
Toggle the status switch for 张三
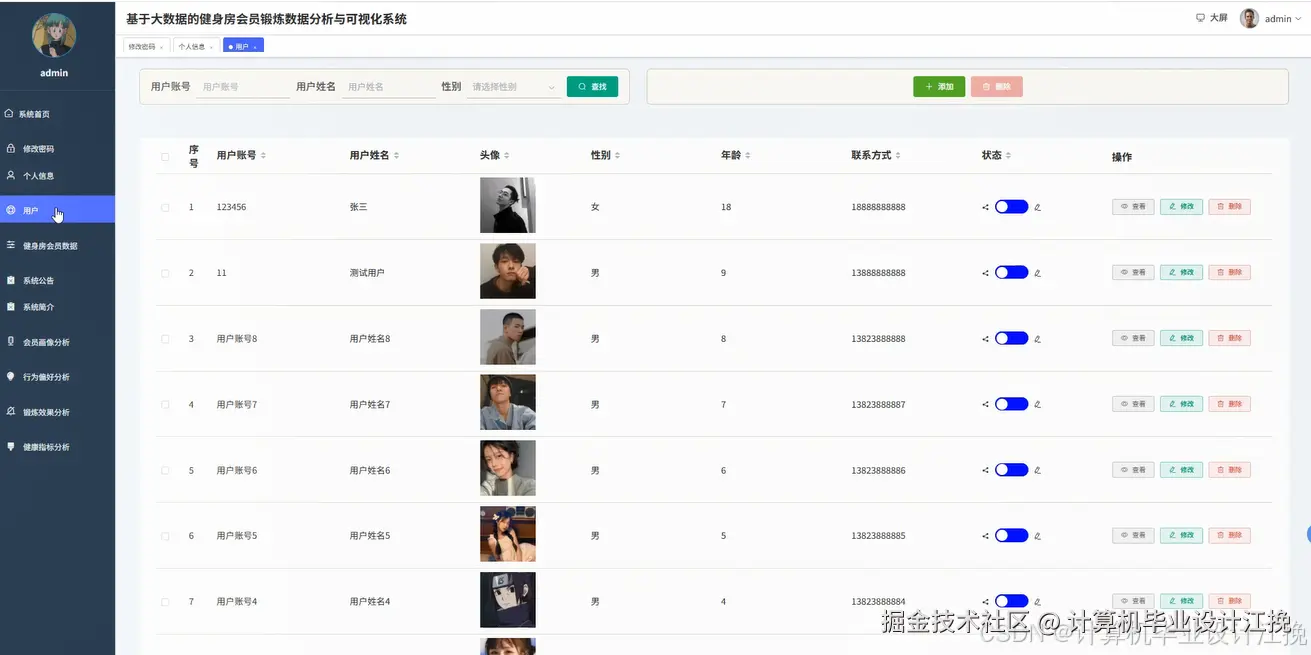(x=1011, y=207)
